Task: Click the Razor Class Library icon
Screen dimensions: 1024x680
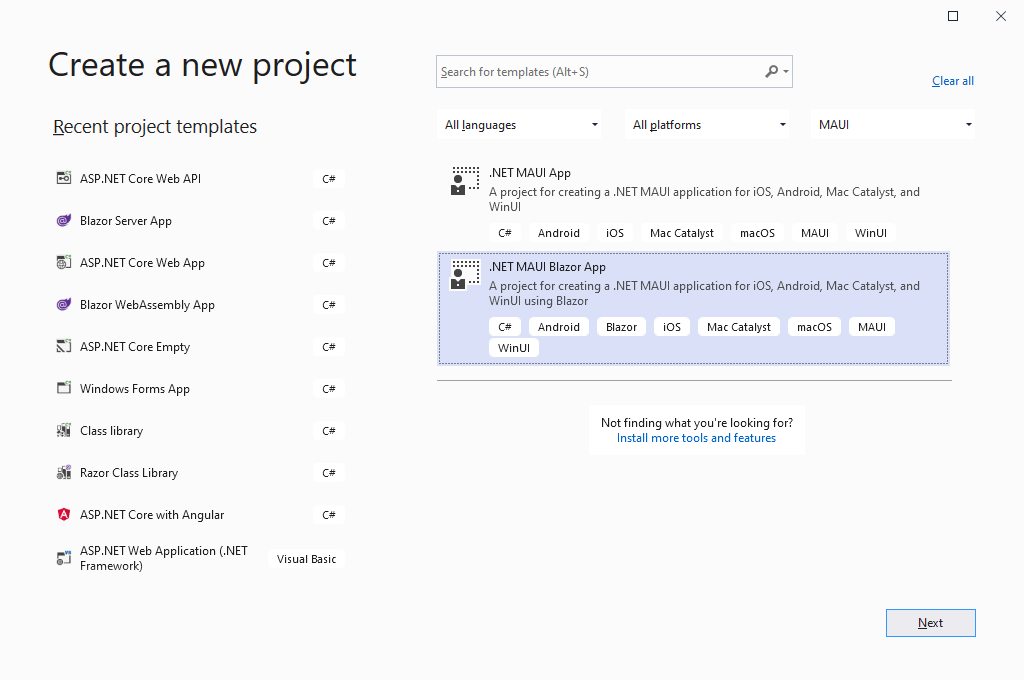Action: [x=63, y=472]
